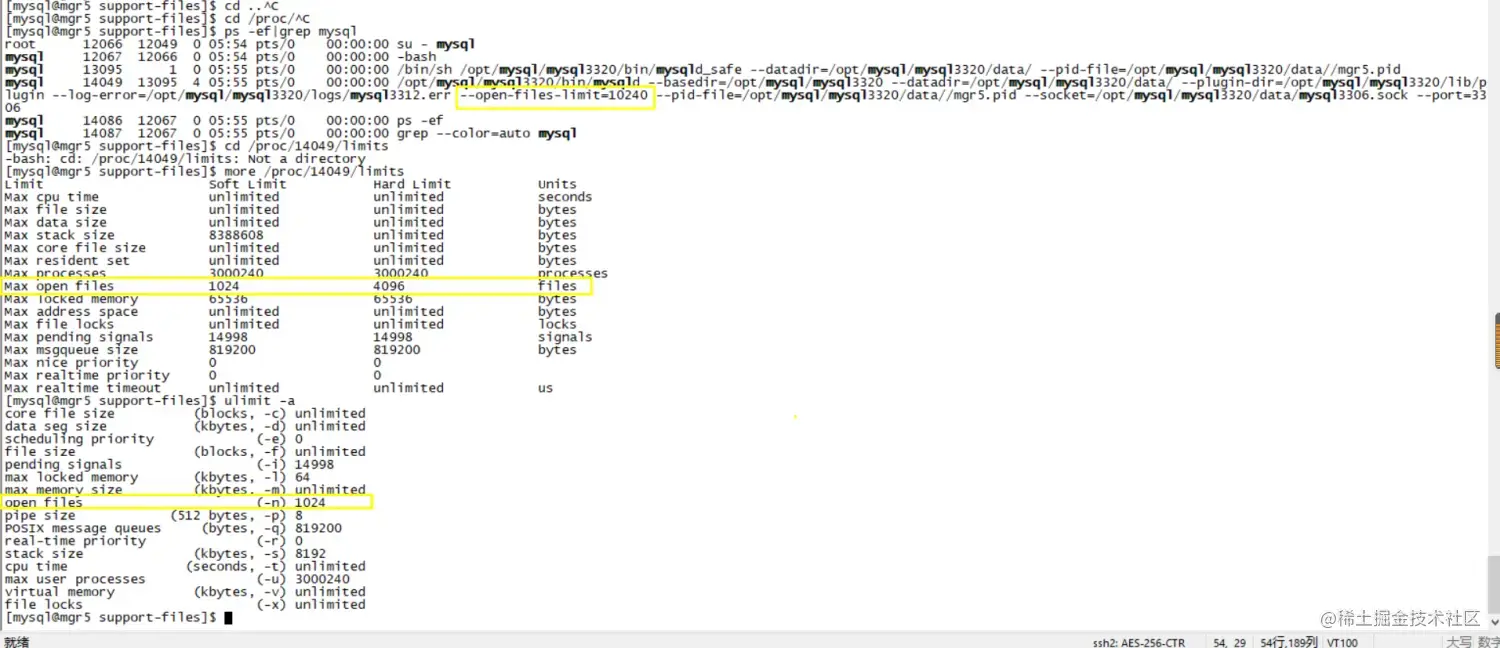Image resolution: width=1500 pixels, height=648 pixels.
Task: Click the soft limit value '8388608'
Action: pos(236,236)
